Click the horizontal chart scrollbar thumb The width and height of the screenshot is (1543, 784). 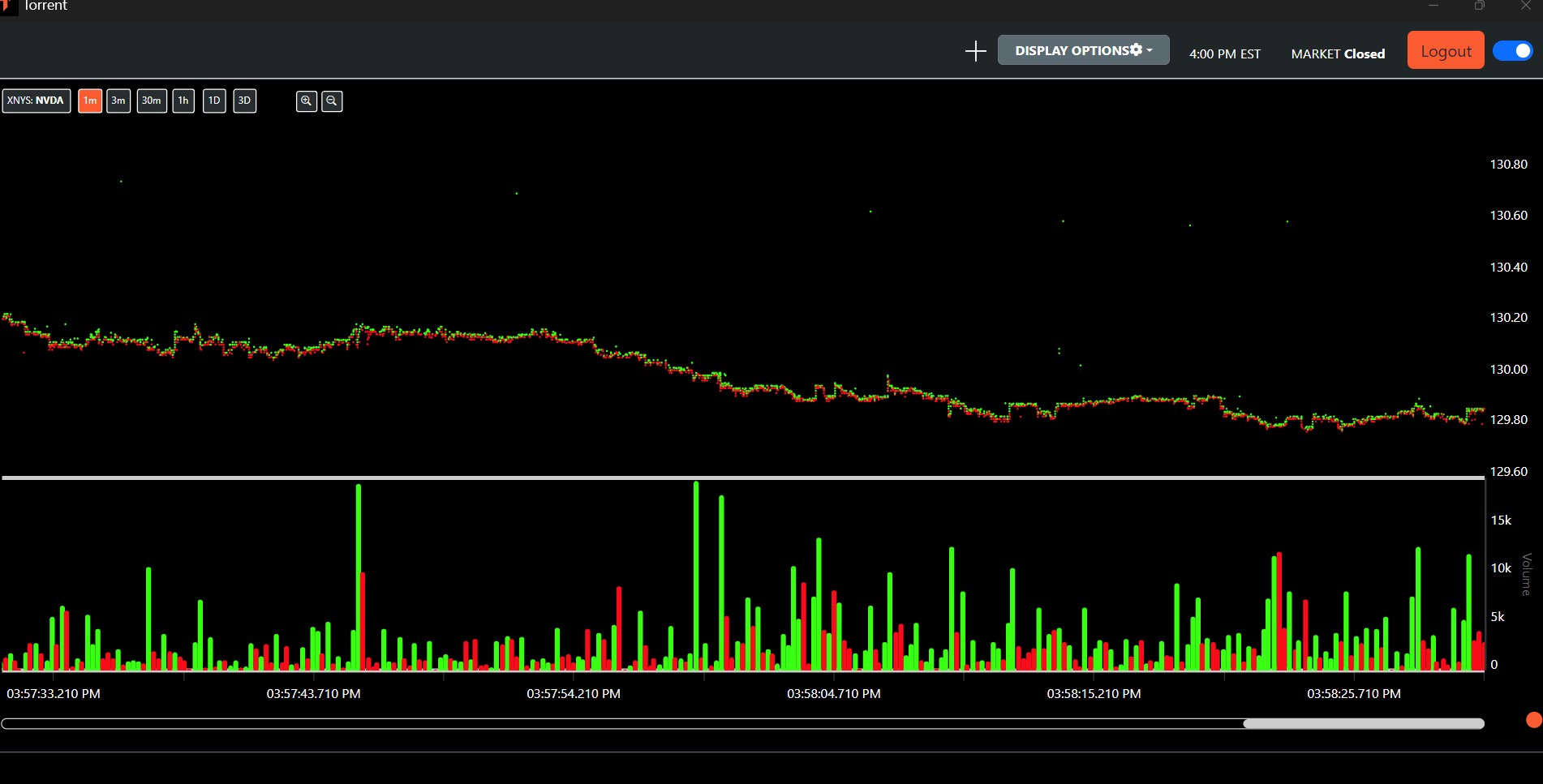click(x=1364, y=723)
